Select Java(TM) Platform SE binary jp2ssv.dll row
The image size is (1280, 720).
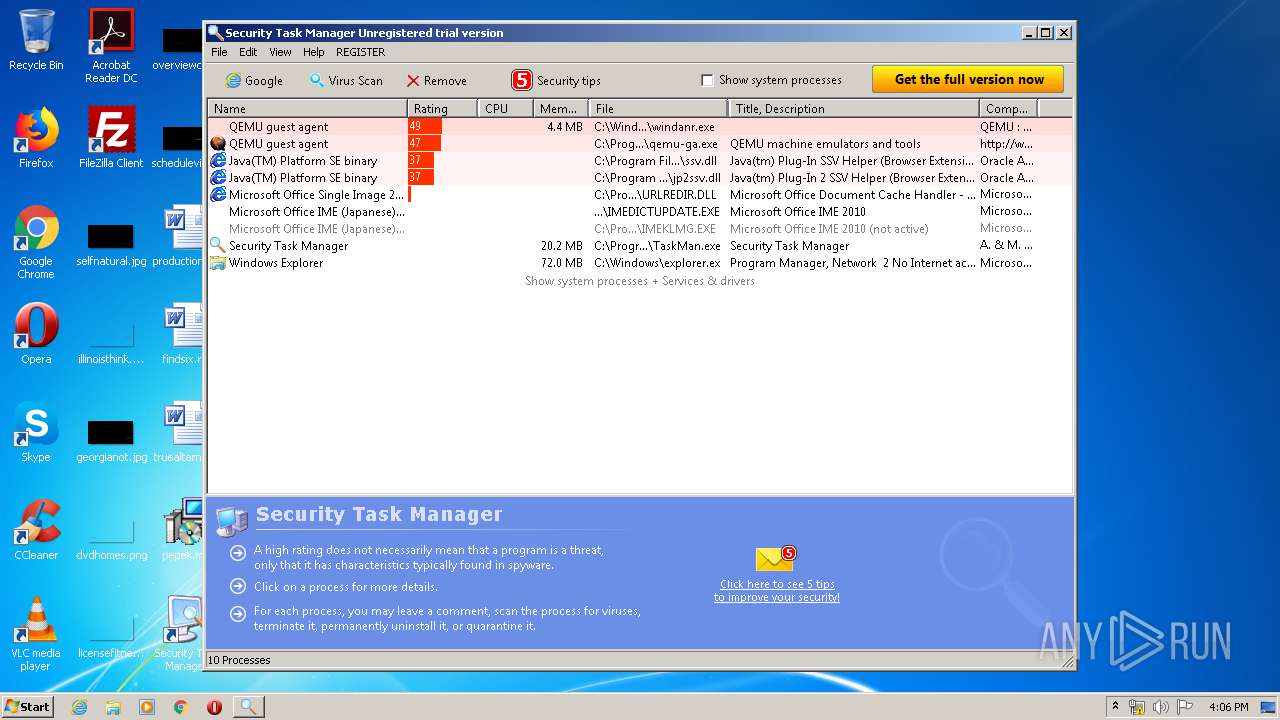tap(640, 178)
